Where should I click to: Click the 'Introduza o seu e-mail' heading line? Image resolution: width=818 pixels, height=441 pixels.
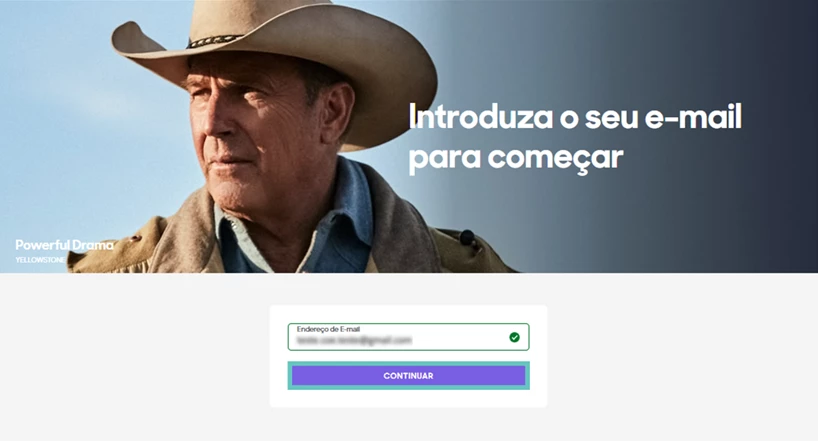tap(575, 116)
